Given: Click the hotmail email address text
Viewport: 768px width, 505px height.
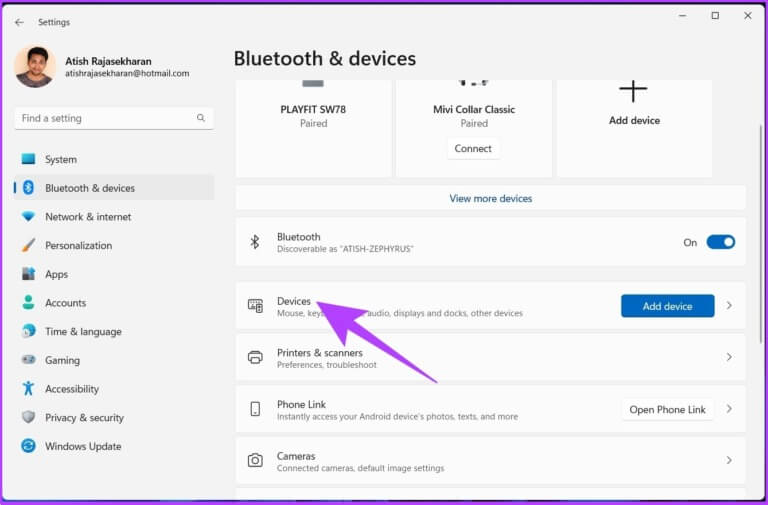Looking at the screenshot, I should click(x=127, y=73).
